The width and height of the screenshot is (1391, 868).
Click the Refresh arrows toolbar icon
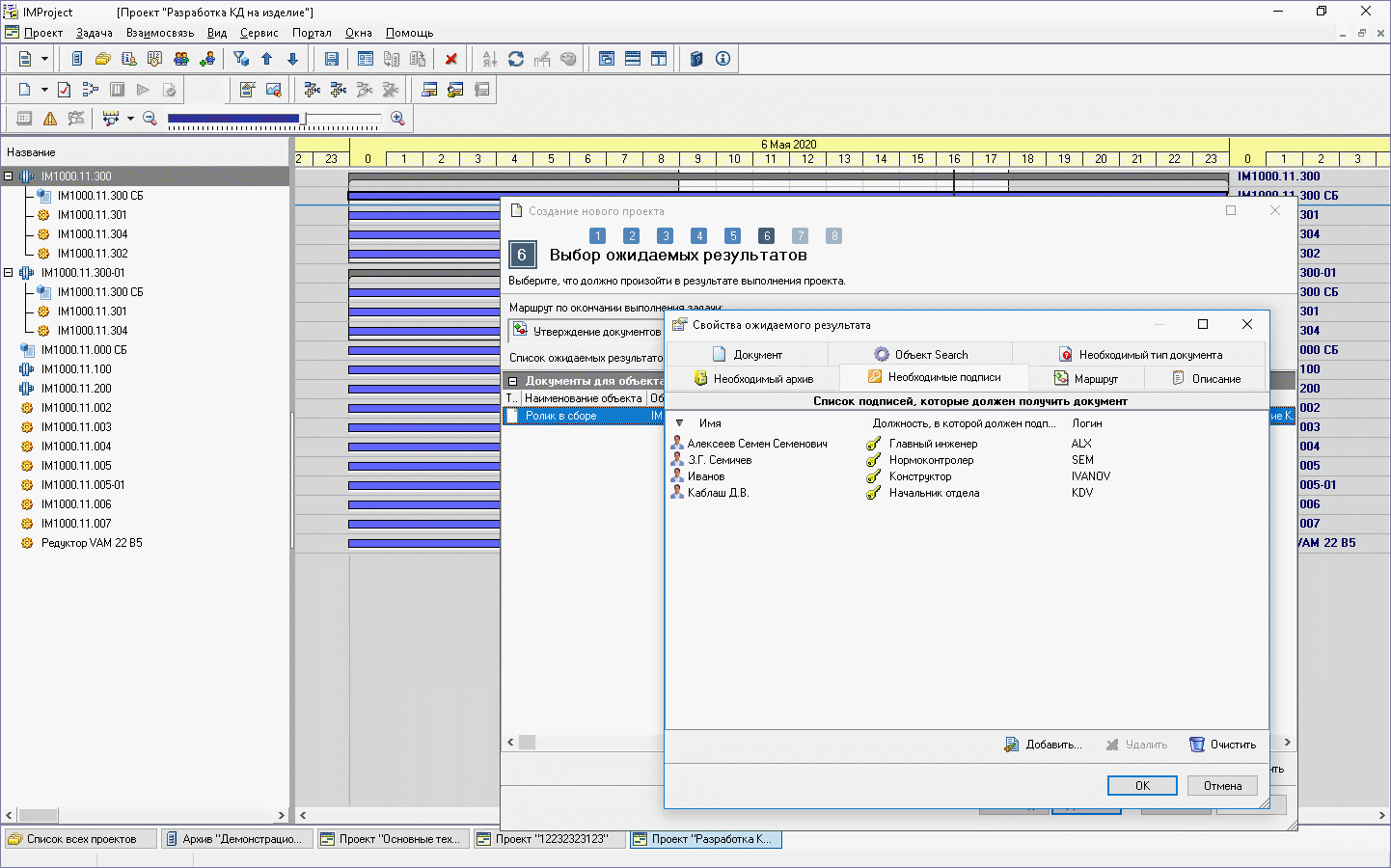pyautogui.click(x=516, y=59)
